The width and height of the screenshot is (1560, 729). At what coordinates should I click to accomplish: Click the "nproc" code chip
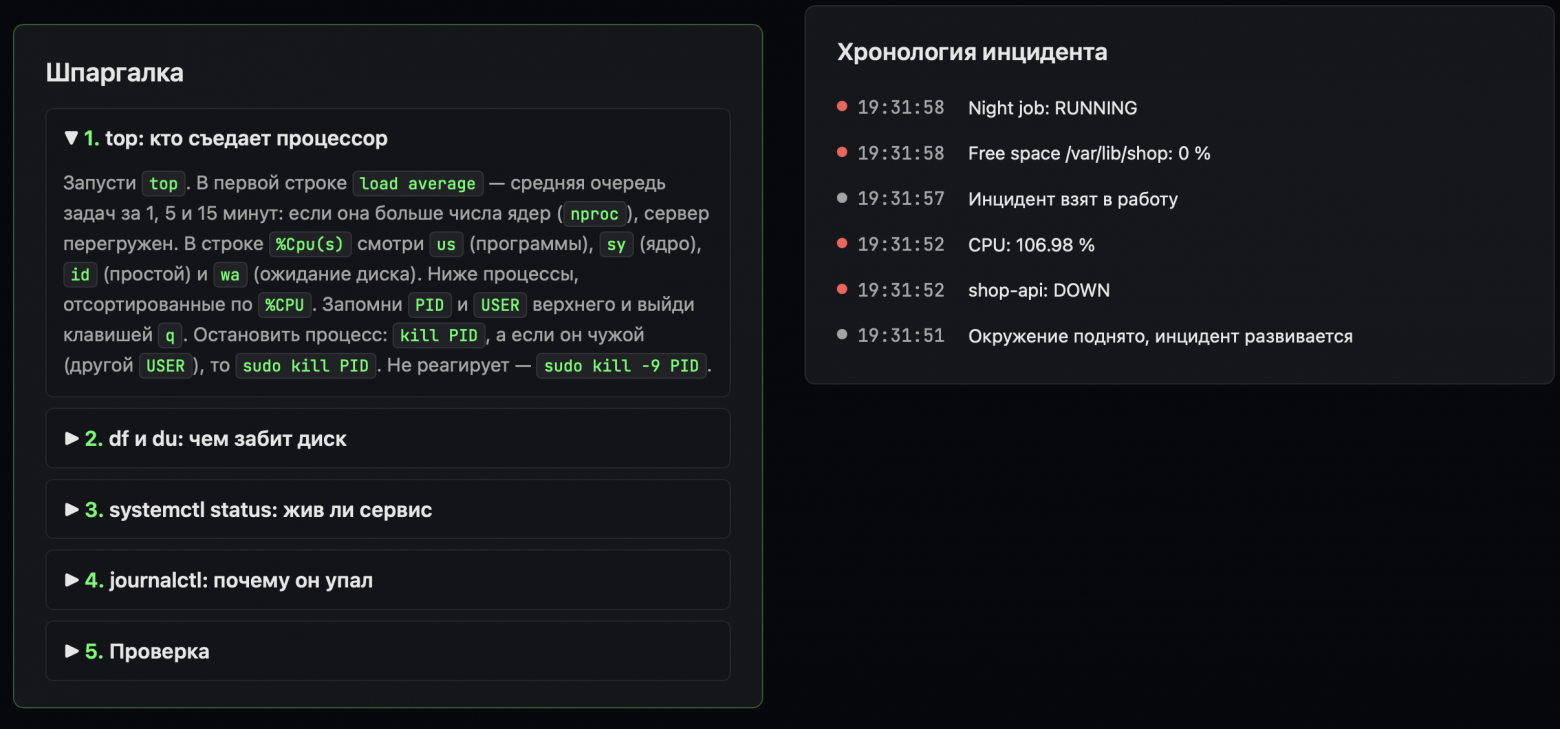(x=594, y=214)
